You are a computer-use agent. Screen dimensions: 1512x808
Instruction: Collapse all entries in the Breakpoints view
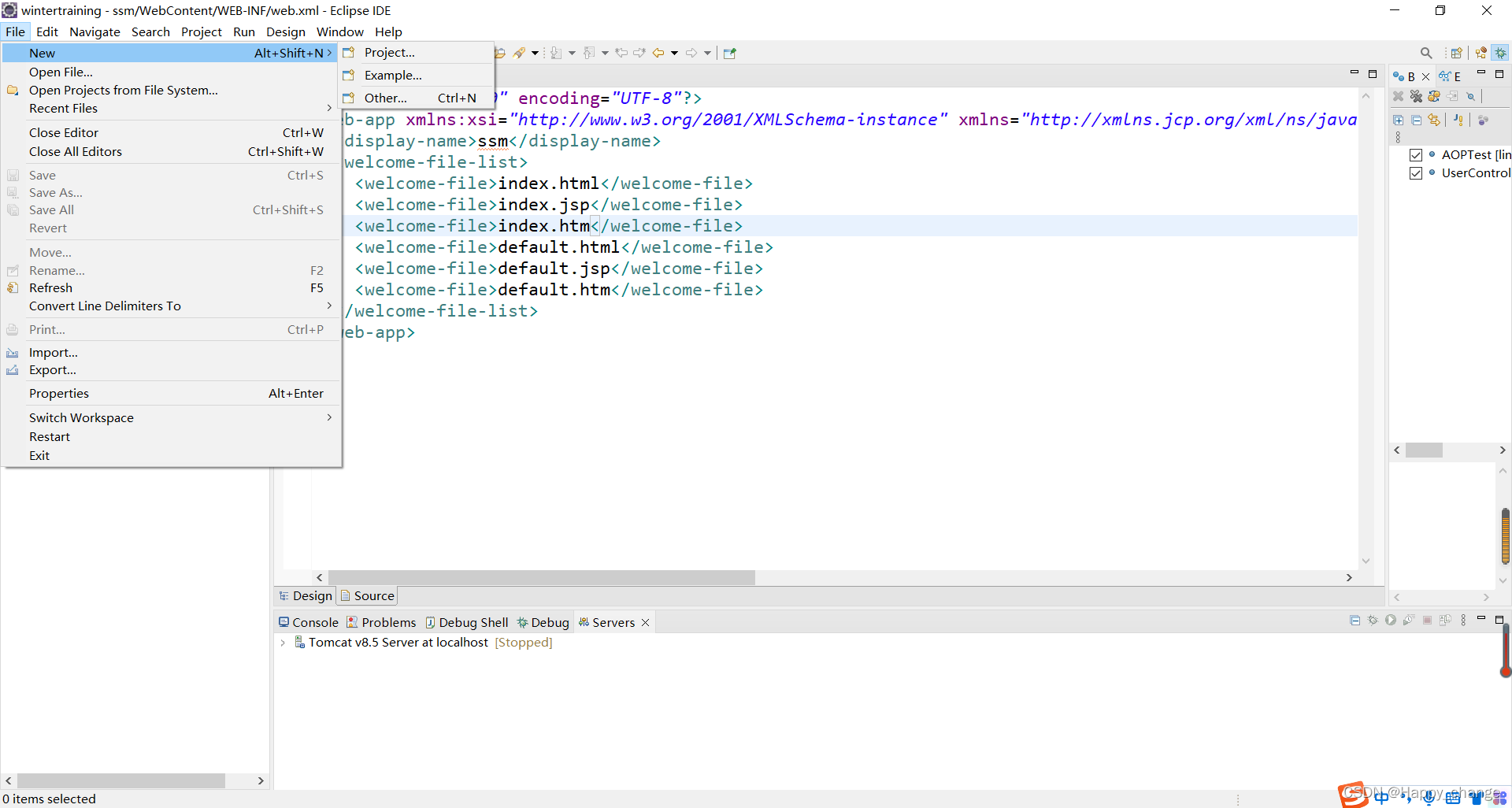click(x=1417, y=120)
